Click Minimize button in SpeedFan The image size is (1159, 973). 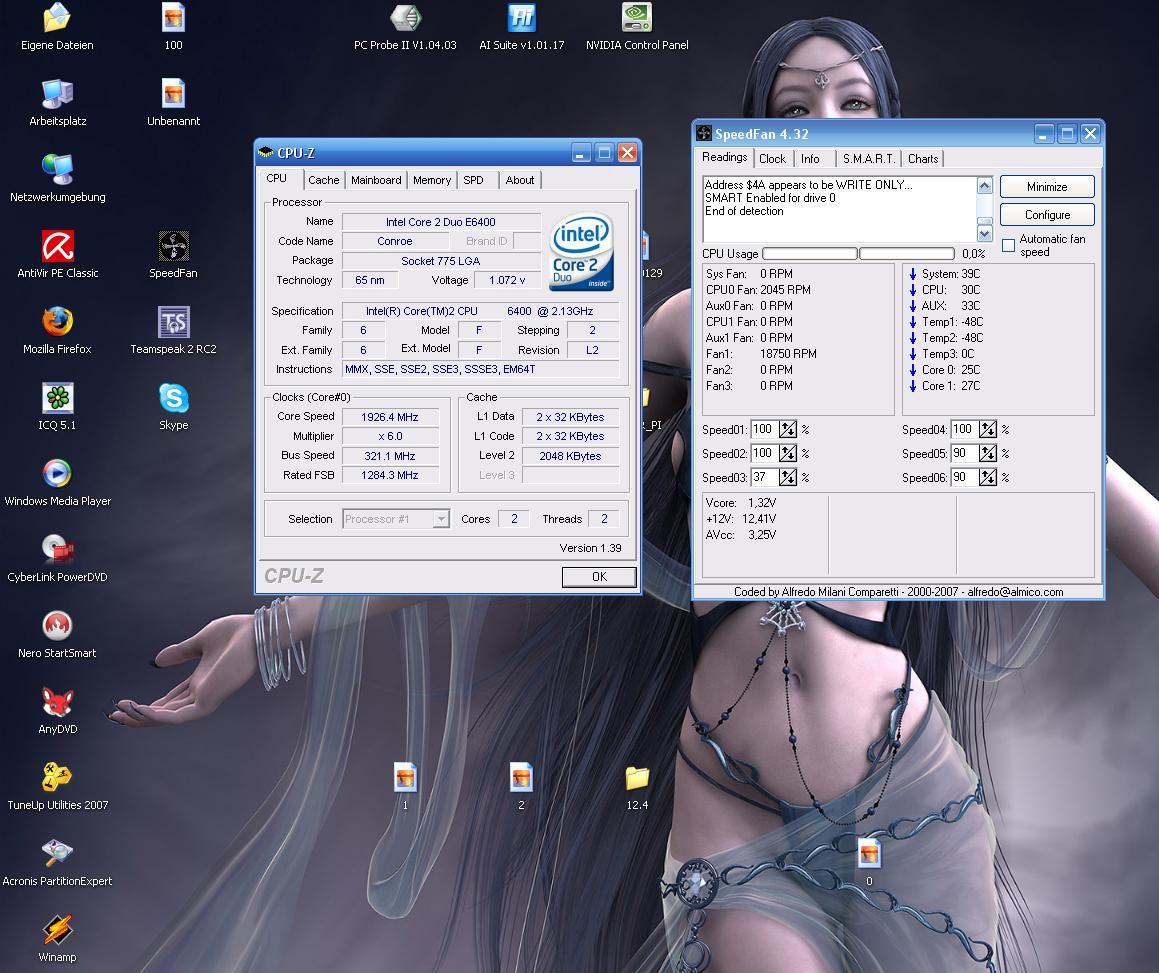[x=1047, y=187]
